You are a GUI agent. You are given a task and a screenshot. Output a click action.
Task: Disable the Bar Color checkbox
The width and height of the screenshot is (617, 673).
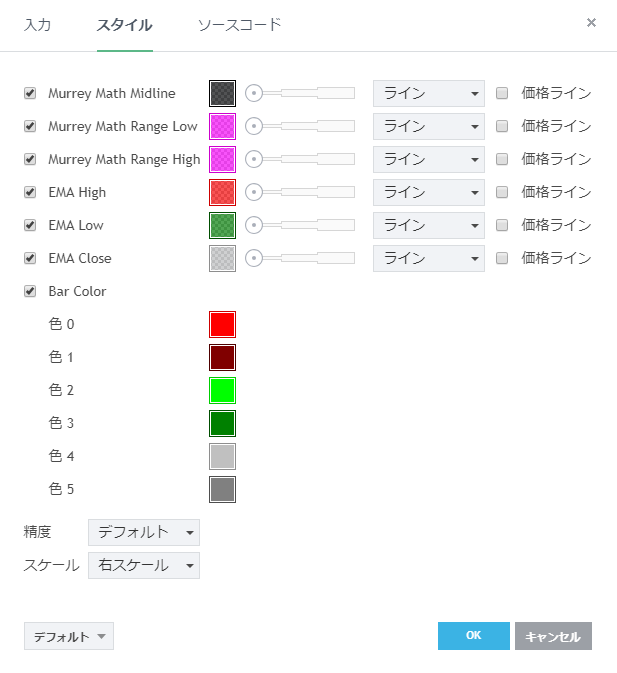(30, 291)
